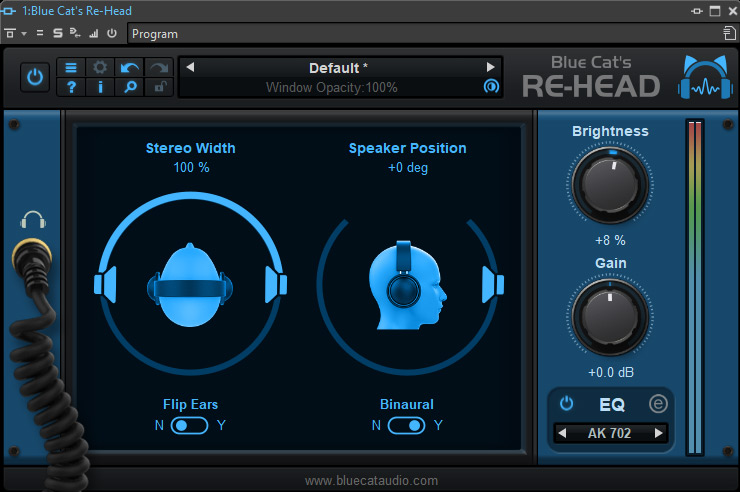Viewport: 740px width, 492px height.
Task: Click the magnifier zoom icon
Action: 129,88
